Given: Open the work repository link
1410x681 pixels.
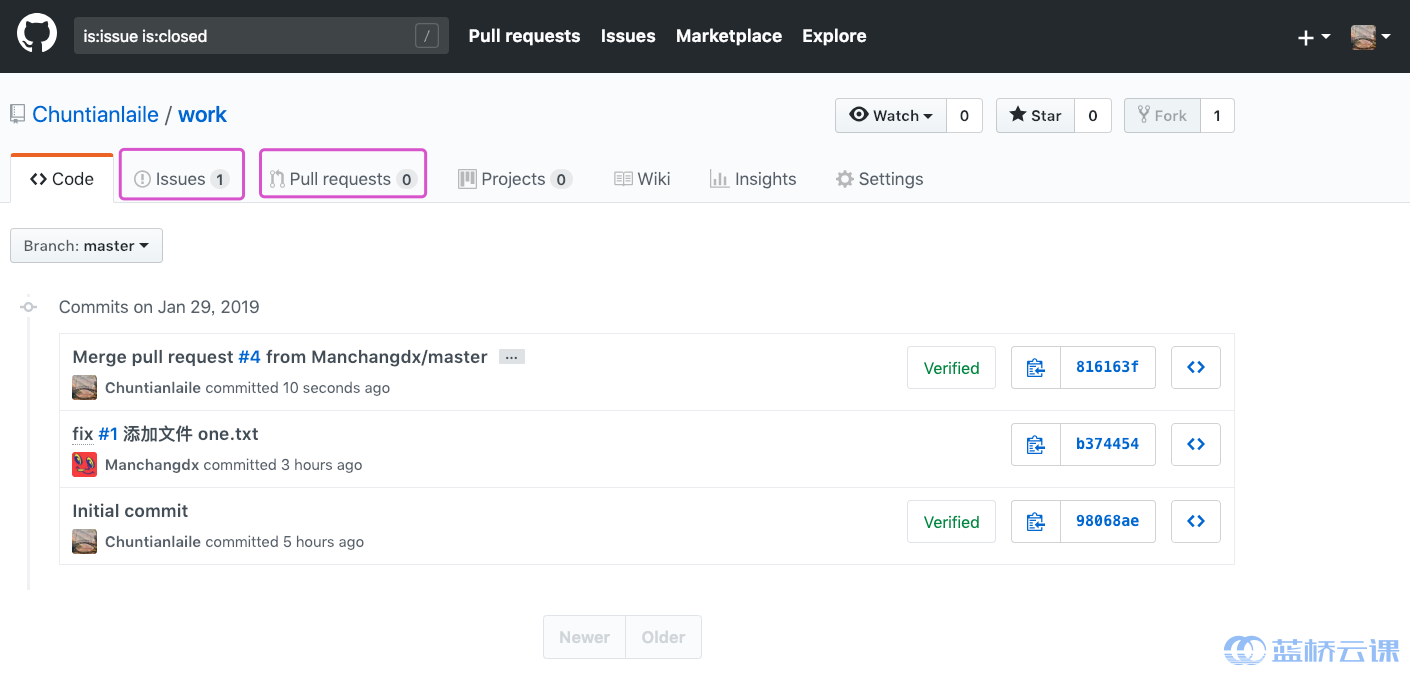Looking at the screenshot, I should [x=202, y=115].
